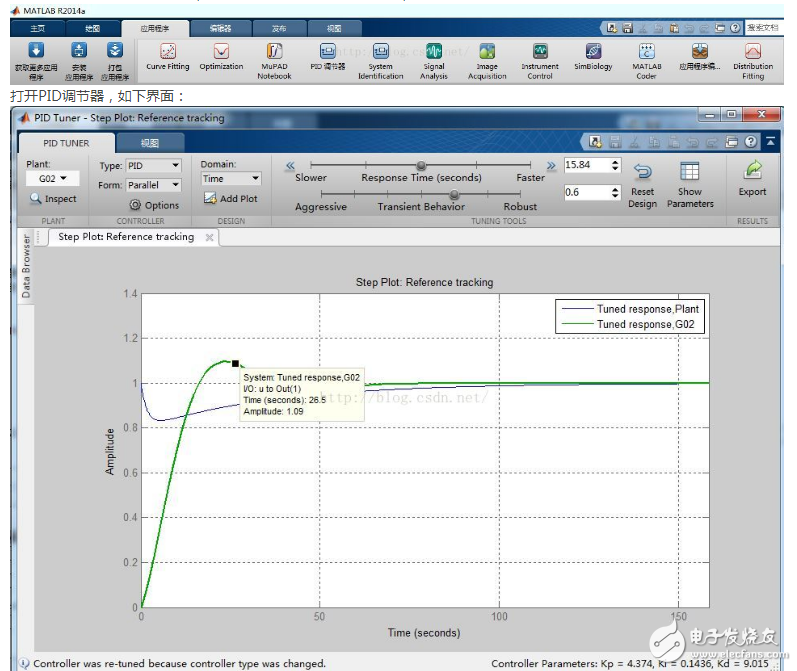Switch to the PID TUNER tab
This screenshot has width=797, height=671.
tap(65, 143)
